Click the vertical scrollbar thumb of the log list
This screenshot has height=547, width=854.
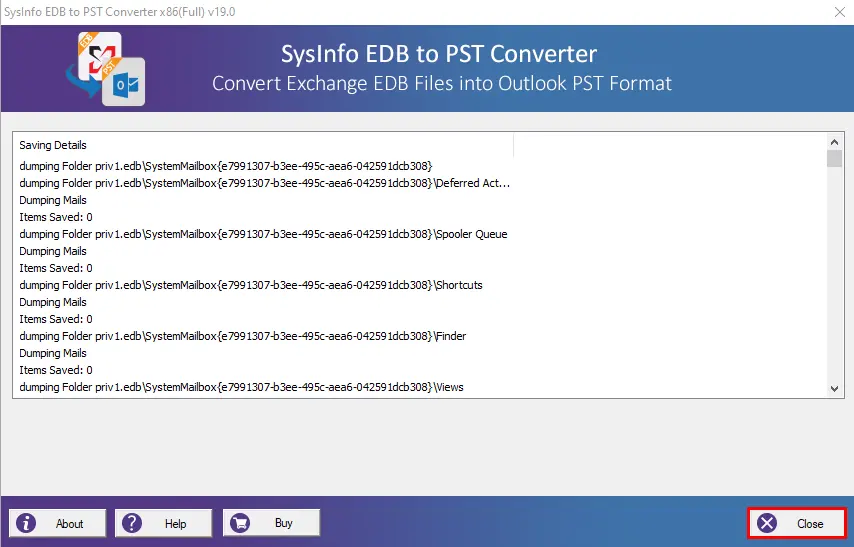(834, 159)
